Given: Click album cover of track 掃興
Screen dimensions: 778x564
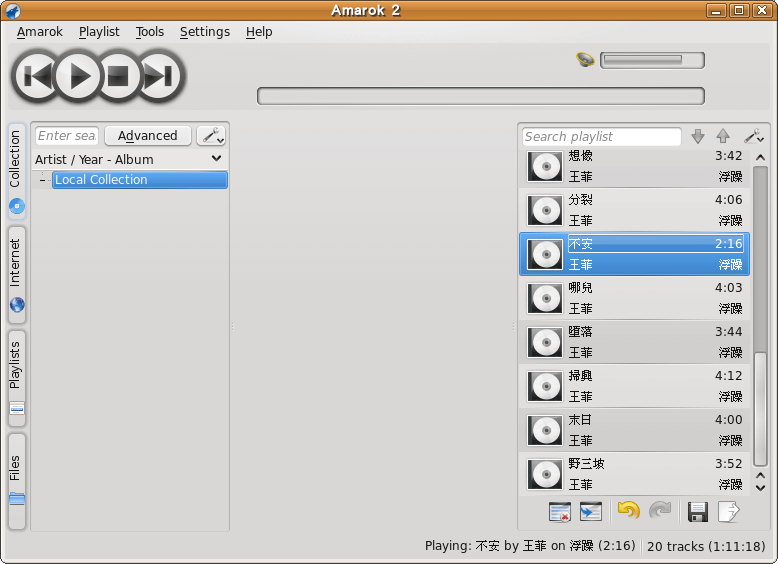Looking at the screenshot, I should pyautogui.click(x=545, y=386).
